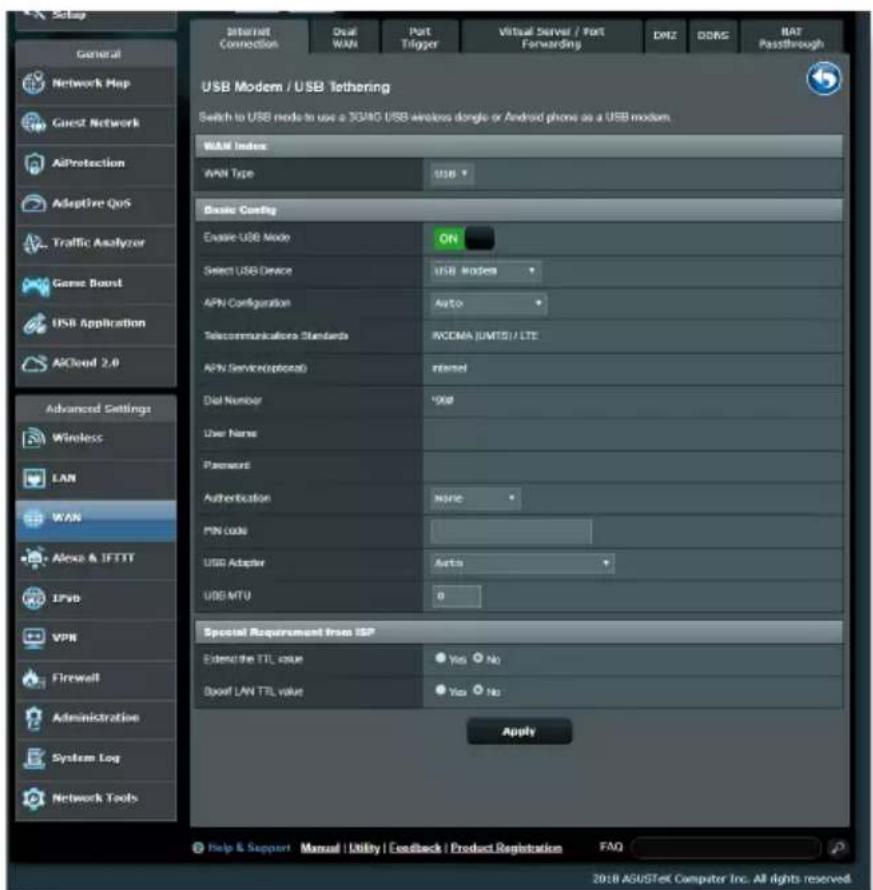Toggle the Enable USB Mode switch
The height and width of the screenshot is (890, 873).
coord(463,238)
